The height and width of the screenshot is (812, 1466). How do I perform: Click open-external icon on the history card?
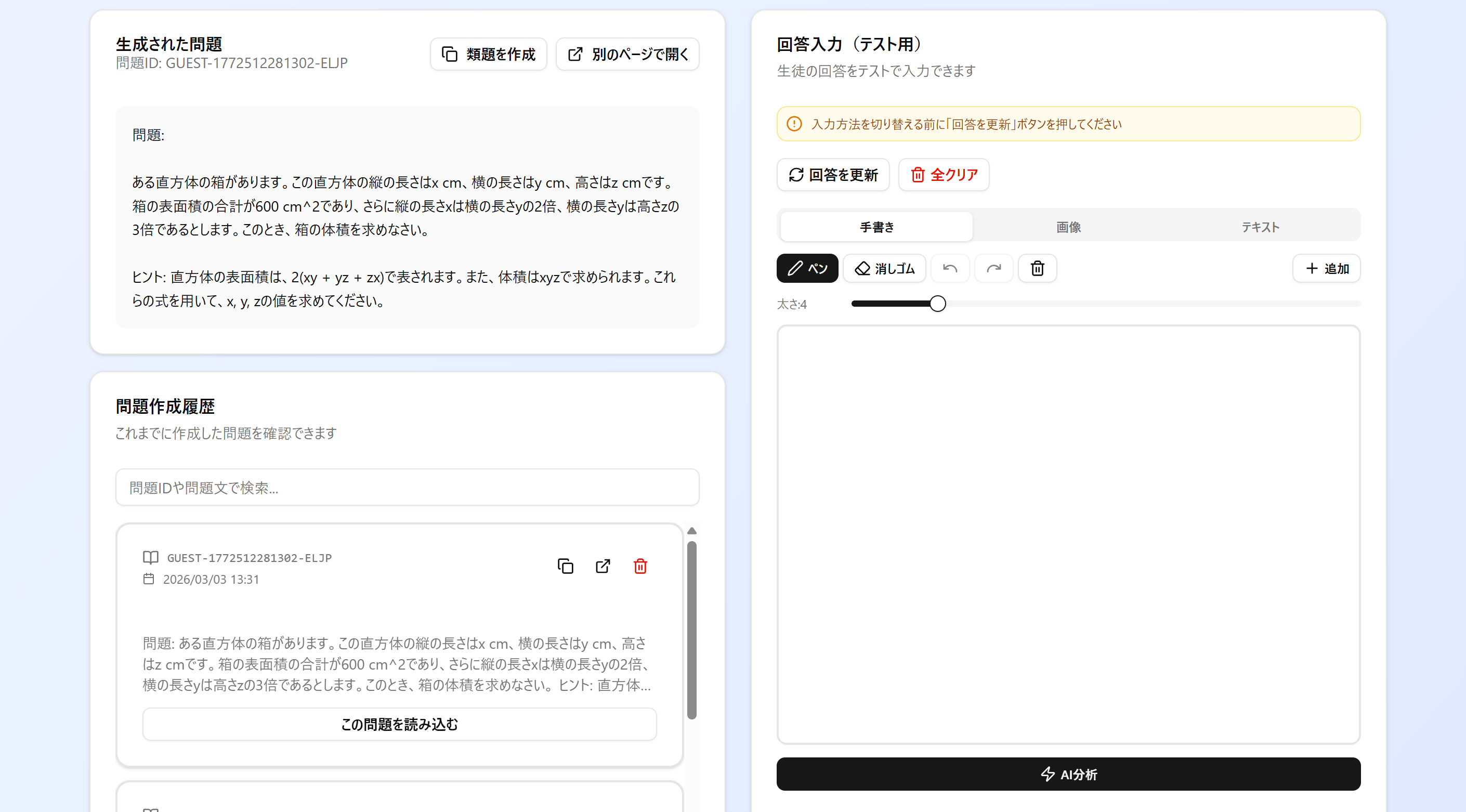click(603, 566)
